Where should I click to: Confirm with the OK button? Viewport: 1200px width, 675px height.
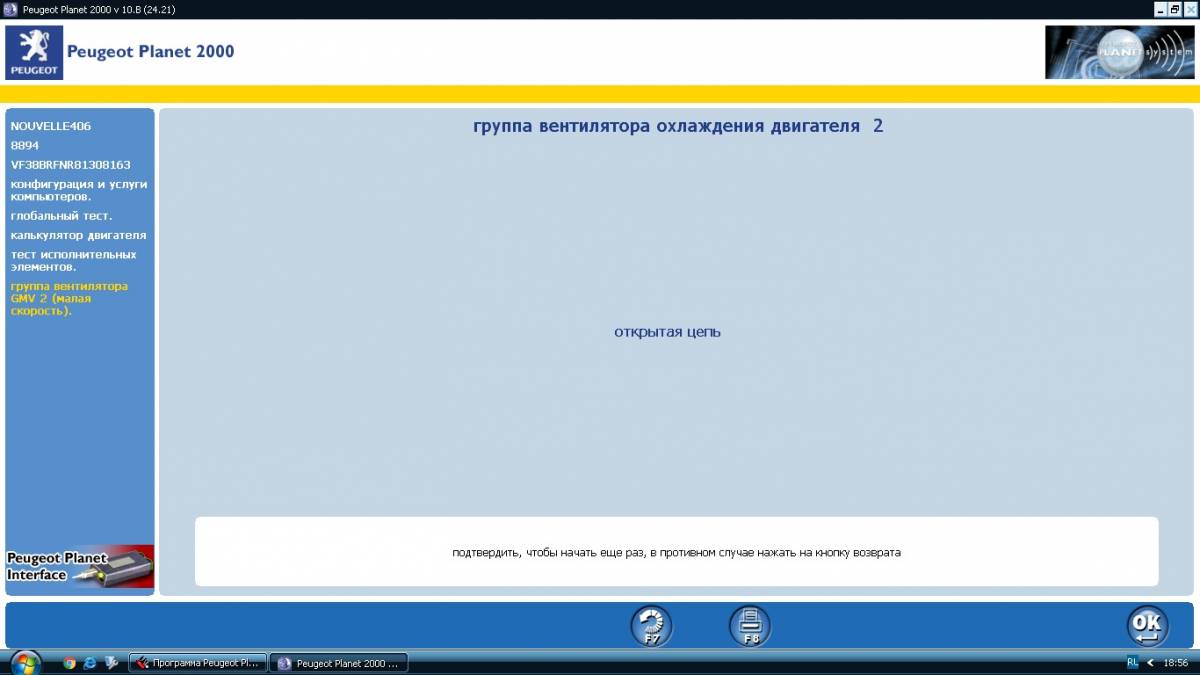[x=1147, y=626]
